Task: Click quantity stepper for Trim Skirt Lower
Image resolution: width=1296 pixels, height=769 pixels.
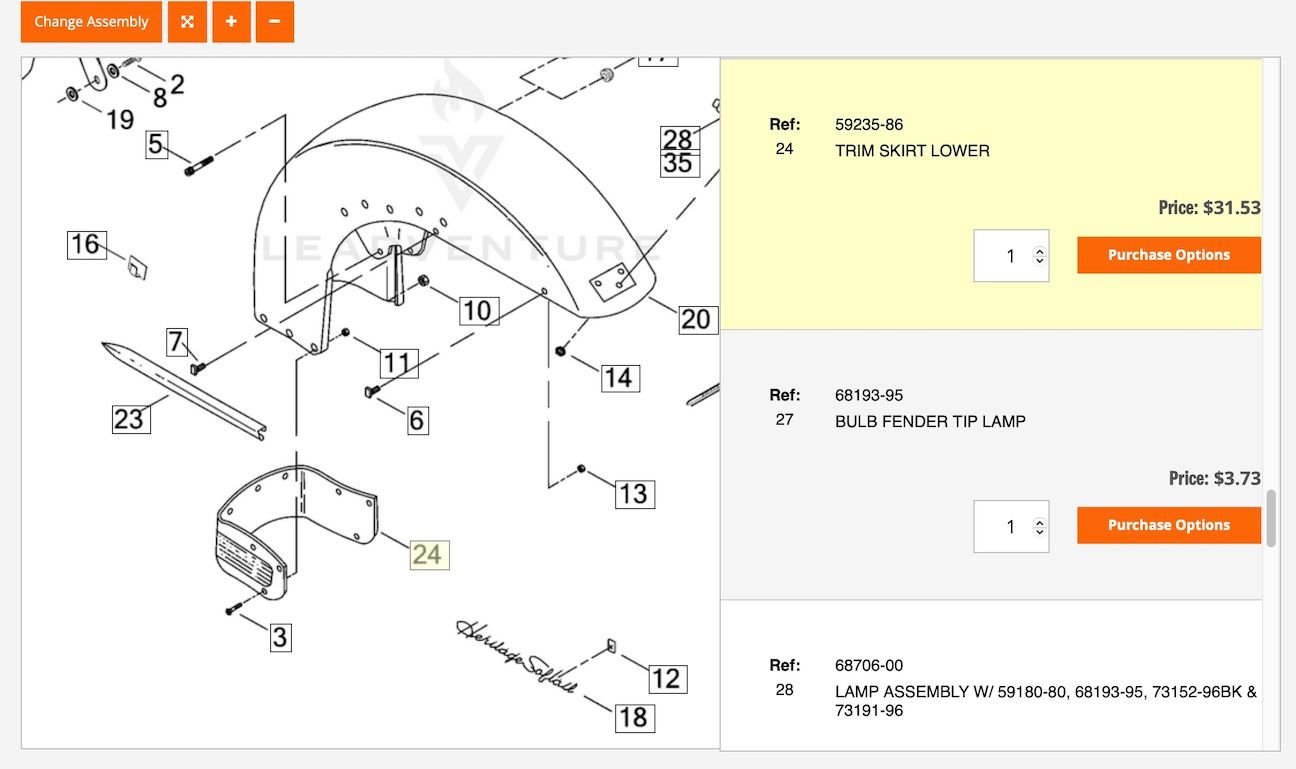Action: pos(1039,256)
